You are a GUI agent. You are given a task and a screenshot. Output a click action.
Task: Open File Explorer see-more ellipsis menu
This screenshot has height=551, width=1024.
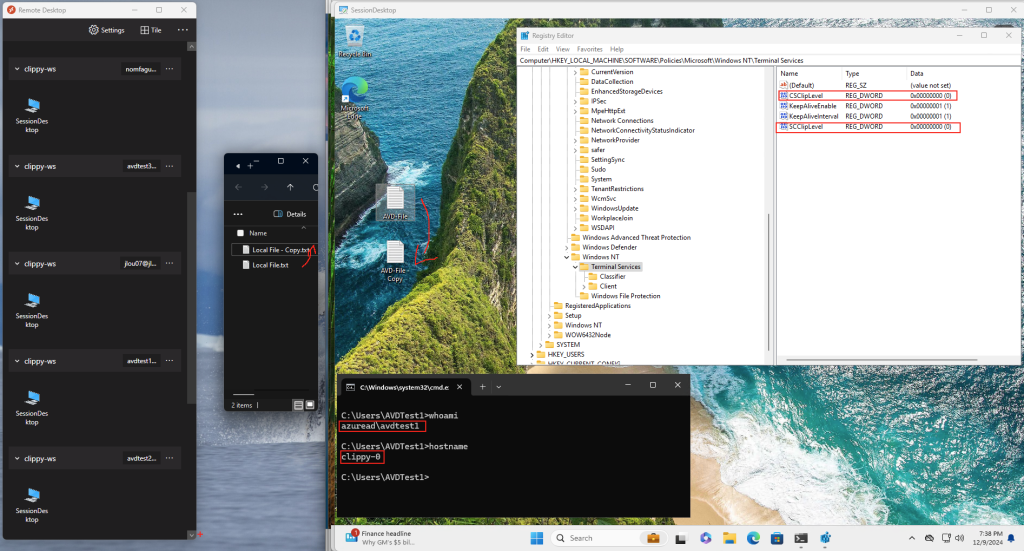(x=238, y=214)
